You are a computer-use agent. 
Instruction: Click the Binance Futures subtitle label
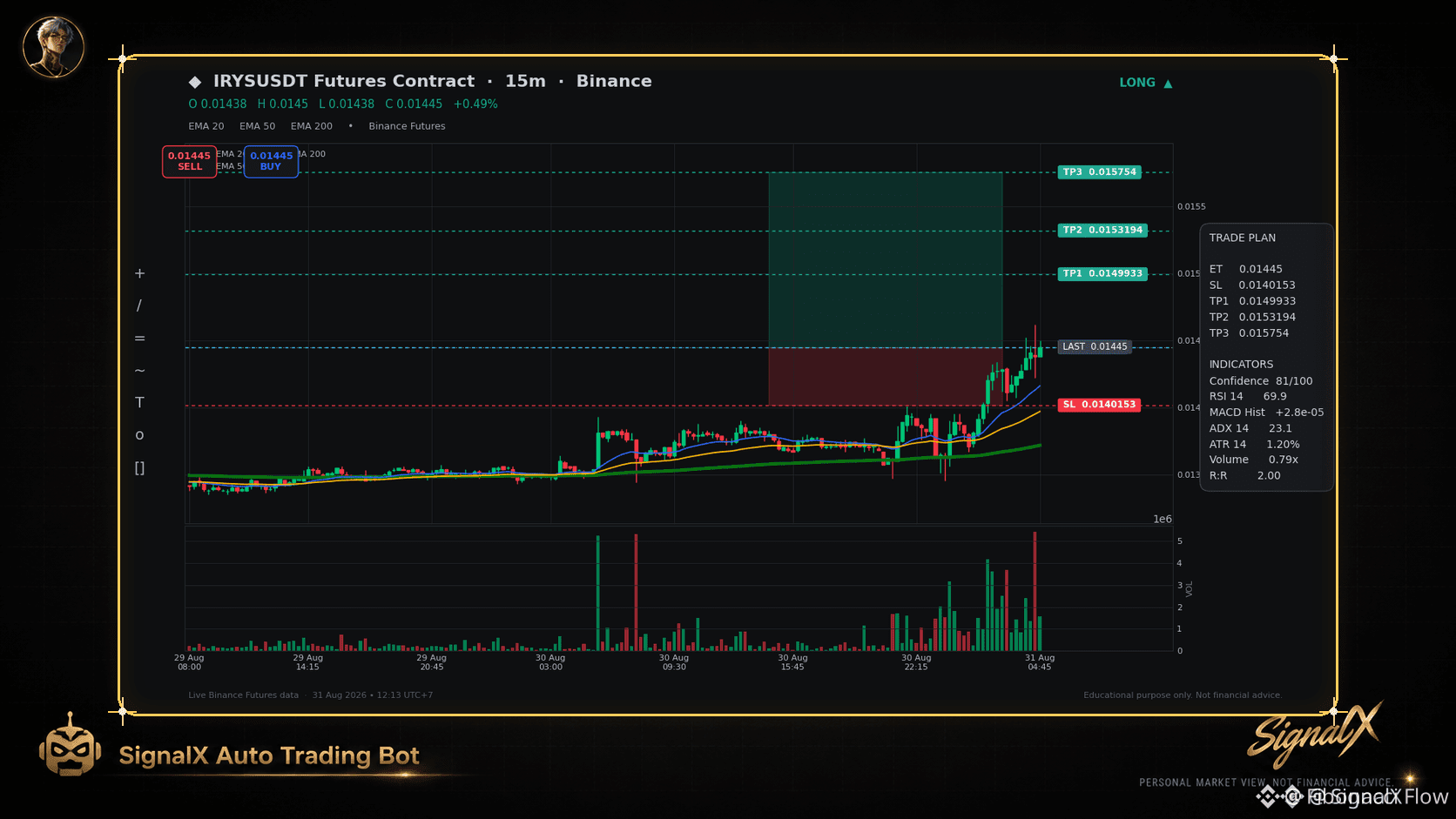point(407,126)
